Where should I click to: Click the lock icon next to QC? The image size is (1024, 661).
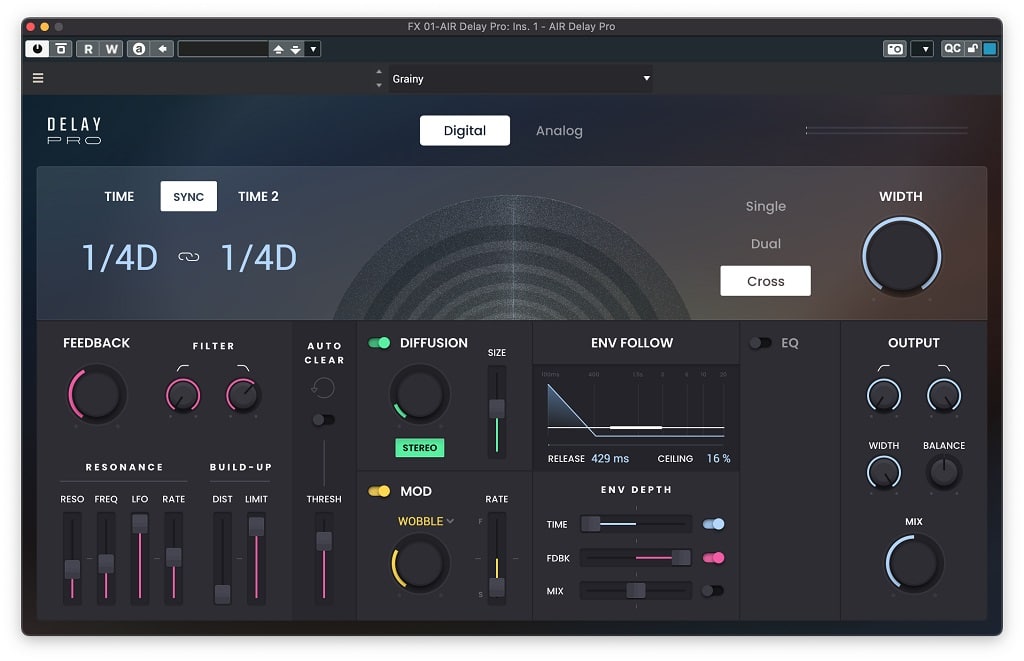coord(973,49)
